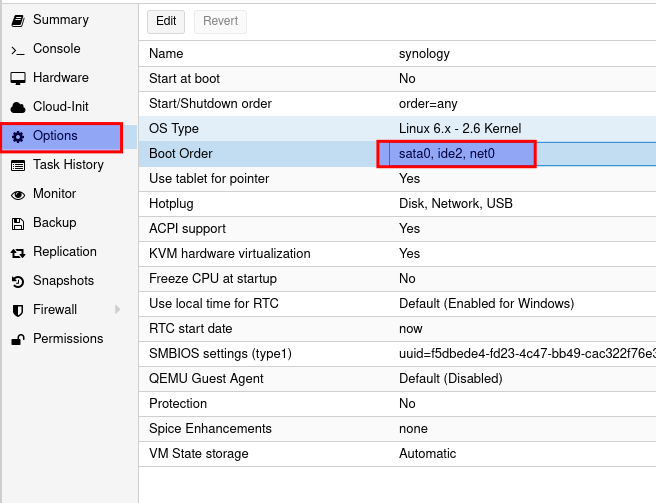
Task: Select the OS Type row
Action: pyautogui.click(x=396, y=129)
